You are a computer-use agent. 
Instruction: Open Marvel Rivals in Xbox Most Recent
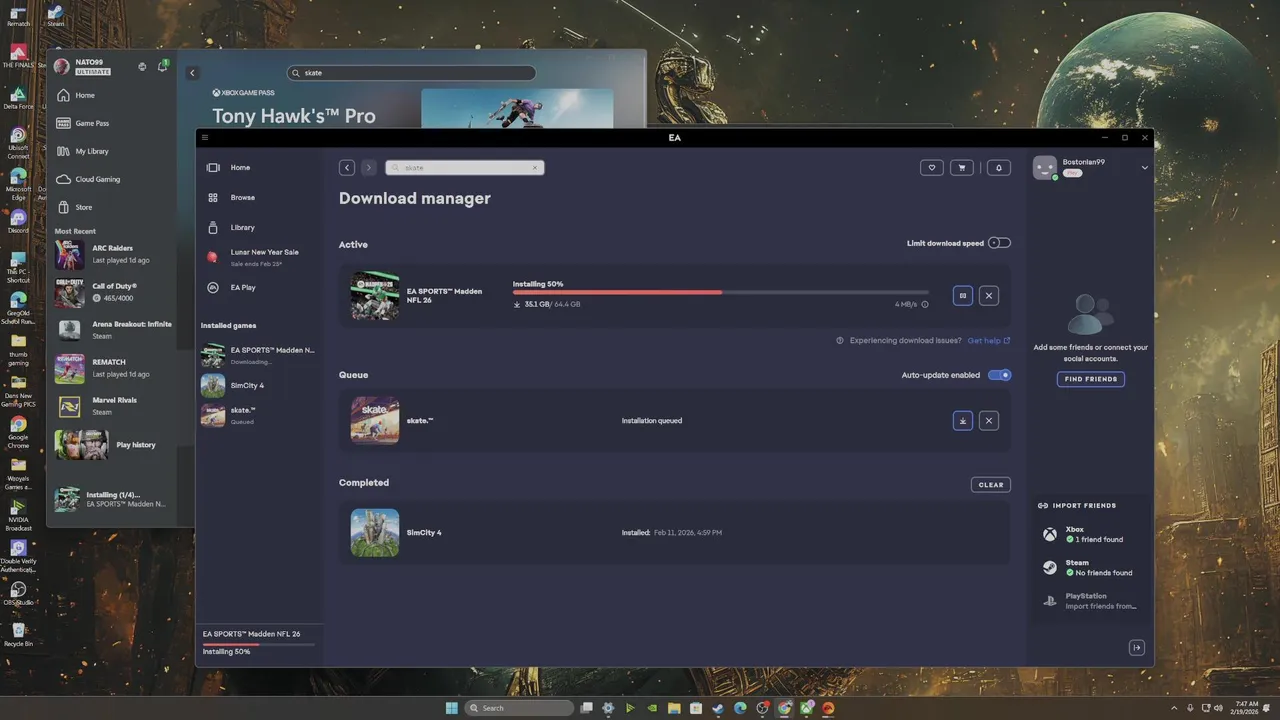click(x=113, y=406)
